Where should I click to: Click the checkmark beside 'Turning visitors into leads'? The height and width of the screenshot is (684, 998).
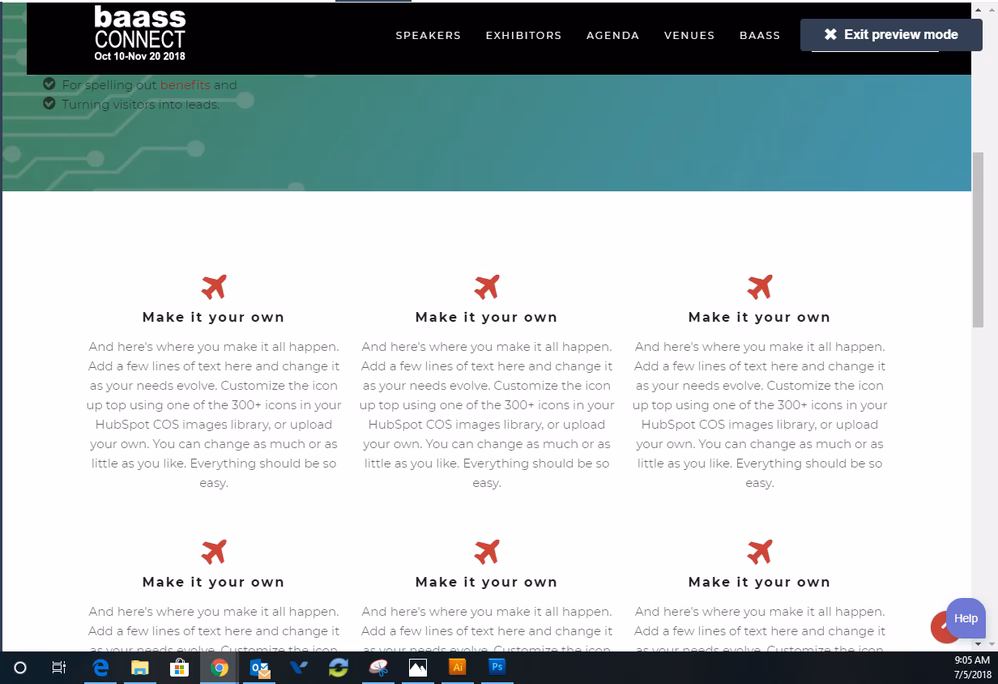coord(49,103)
